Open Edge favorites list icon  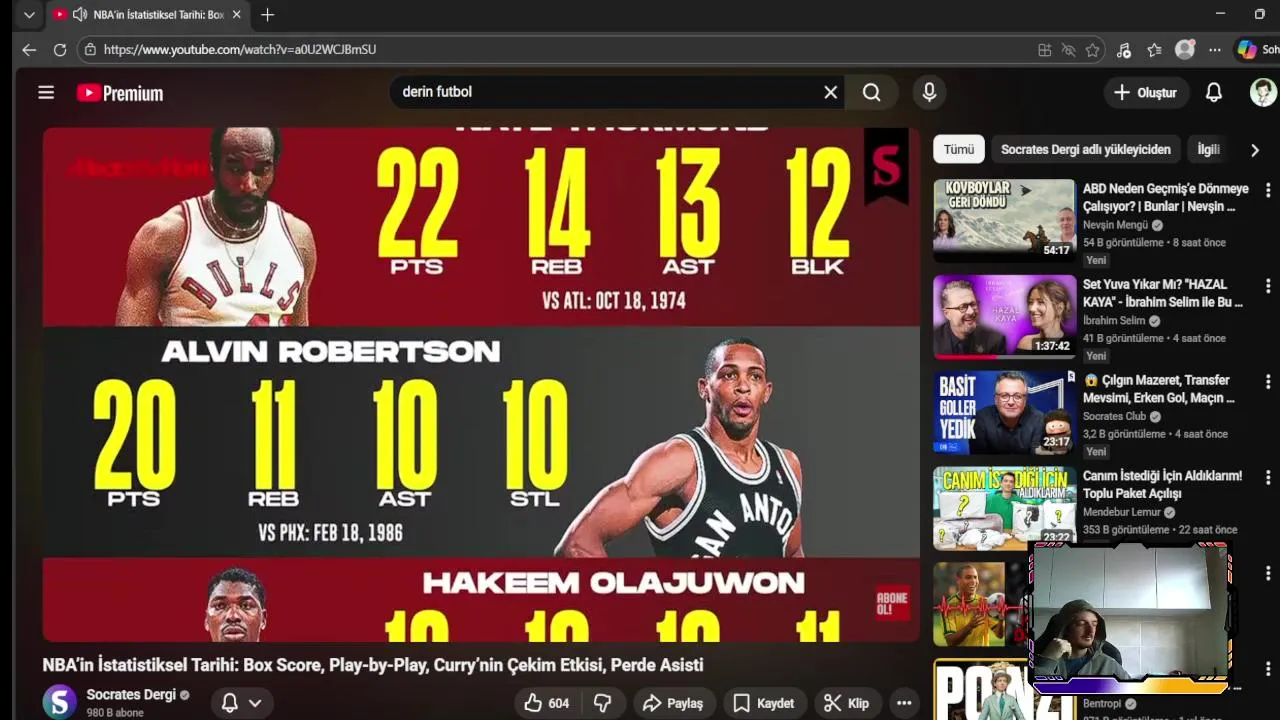pos(1154,50)
